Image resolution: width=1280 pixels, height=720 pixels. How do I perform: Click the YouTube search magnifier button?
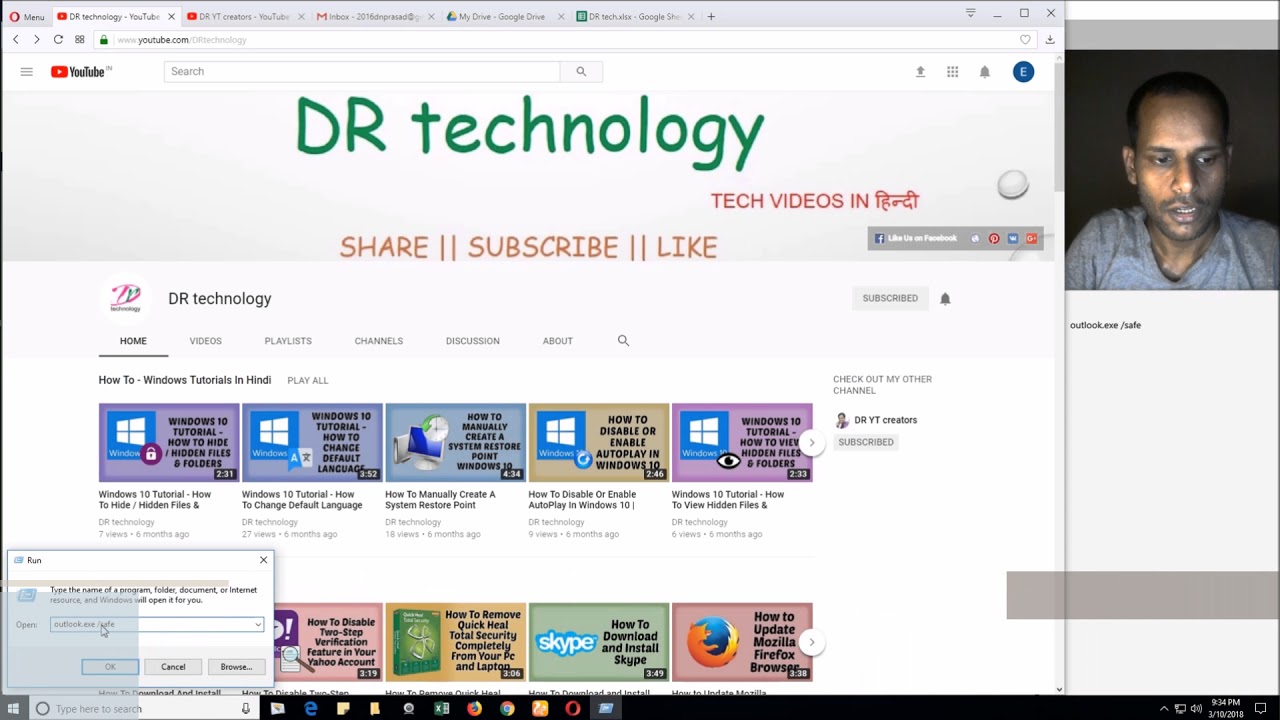click(x=581, y=72)
